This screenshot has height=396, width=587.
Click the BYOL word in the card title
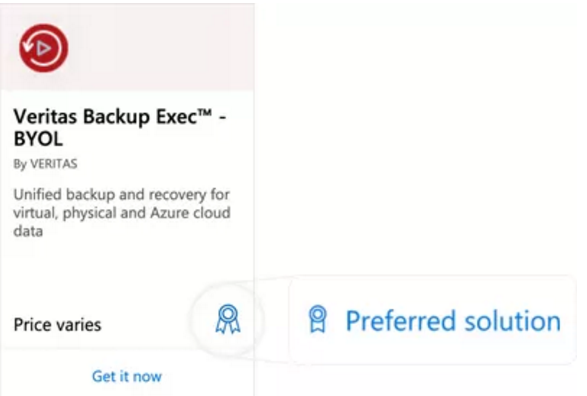coord(38,139)
